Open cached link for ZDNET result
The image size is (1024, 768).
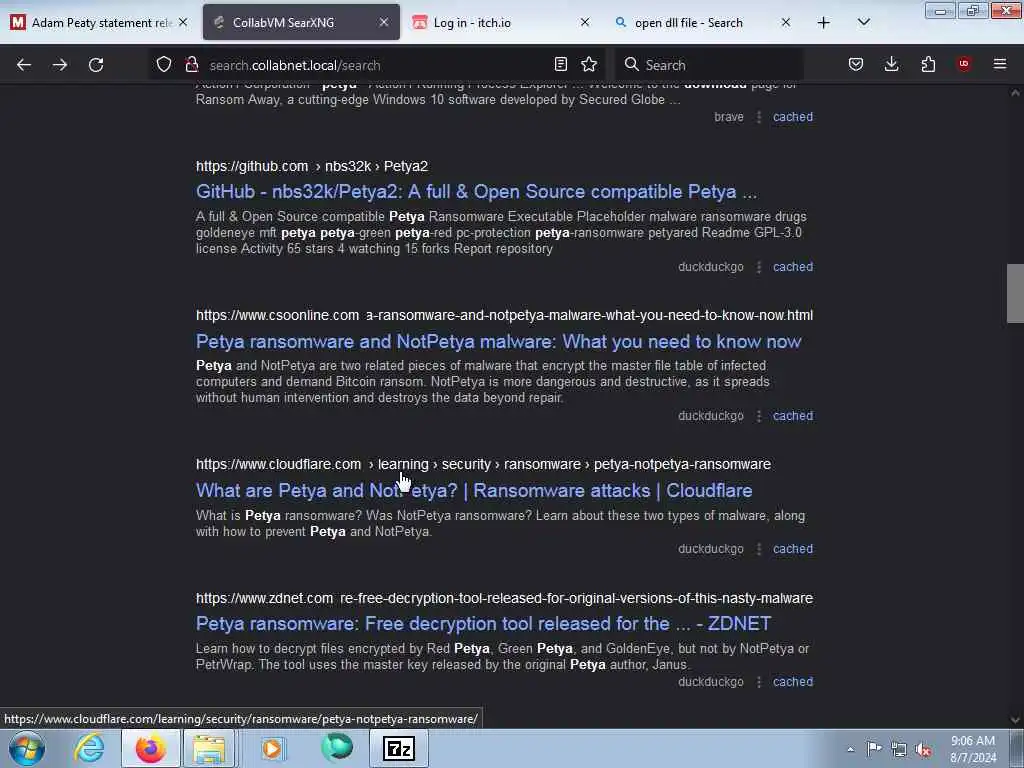(x=793, y=681)
